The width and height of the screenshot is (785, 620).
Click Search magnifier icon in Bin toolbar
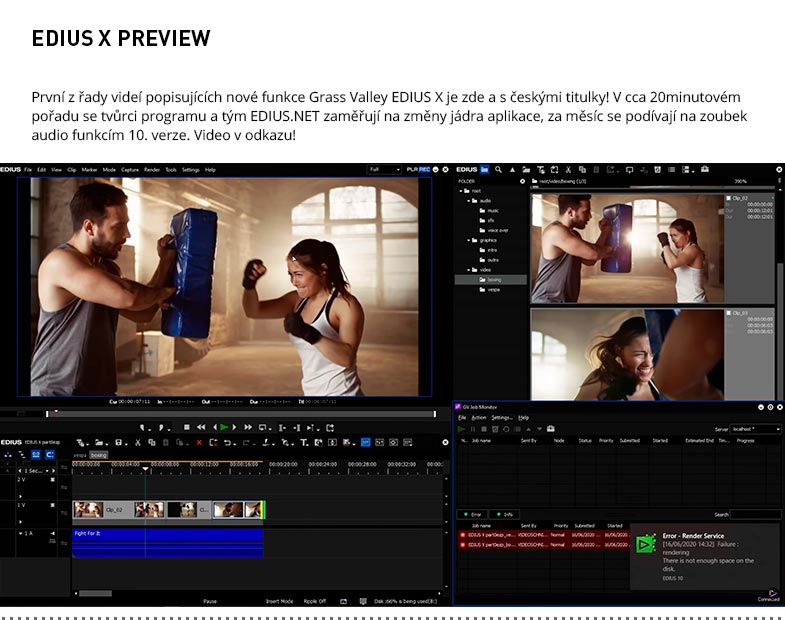(x=498, y=170)
